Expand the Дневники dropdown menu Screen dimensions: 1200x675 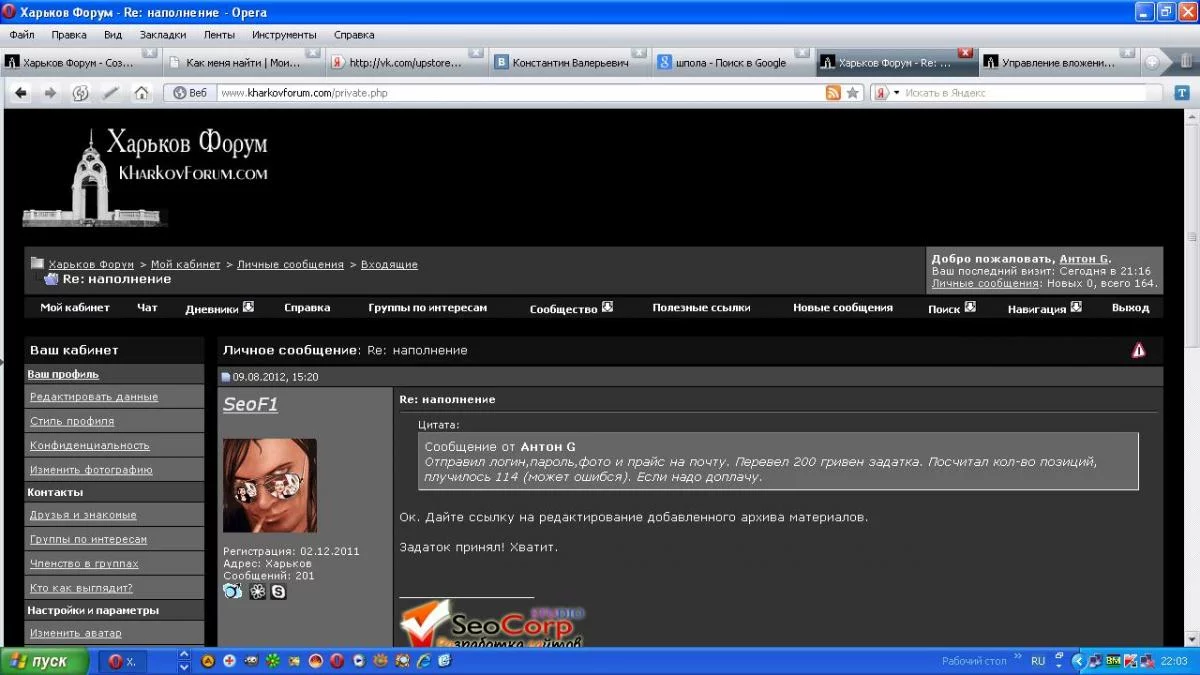(248, 308)
